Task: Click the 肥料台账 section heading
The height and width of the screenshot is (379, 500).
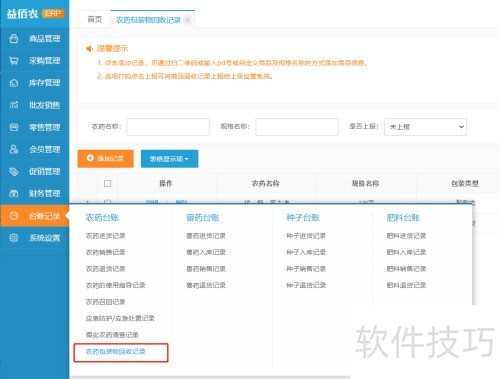Action: [x=403, y=218]
